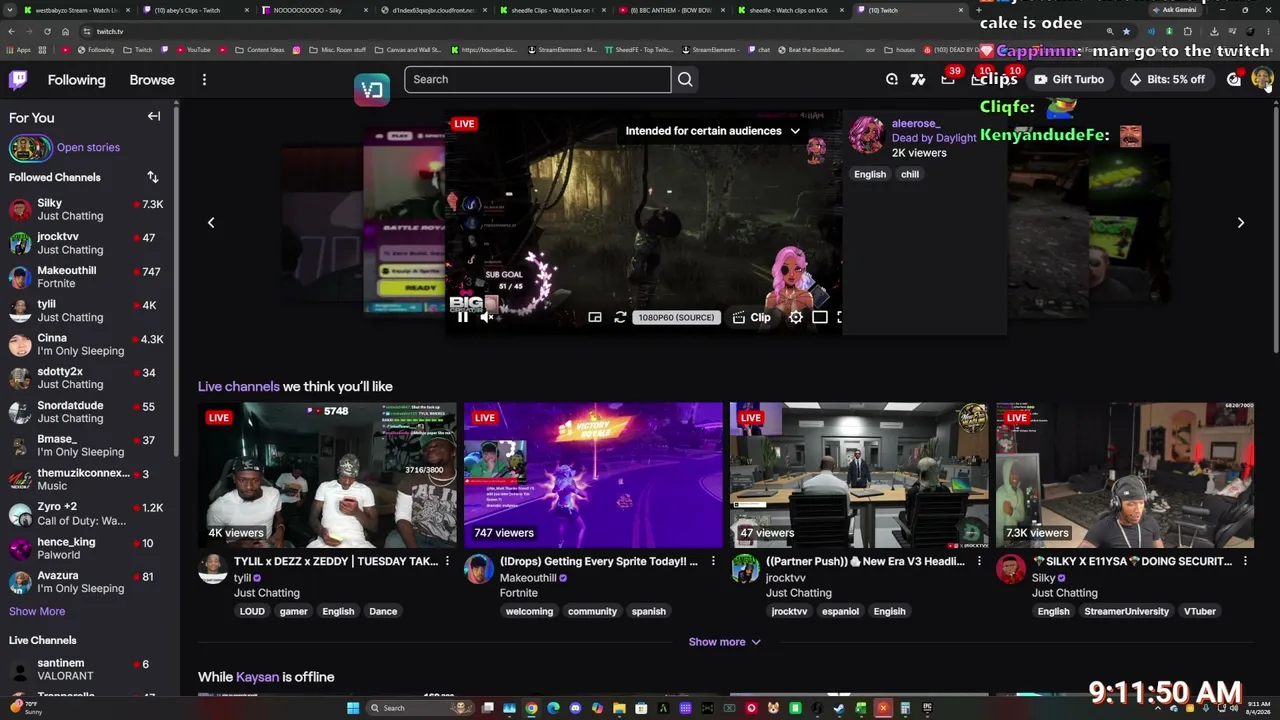
Task: Expand the 'Intended for certain audiences' notice
Action: pos(713,131)
